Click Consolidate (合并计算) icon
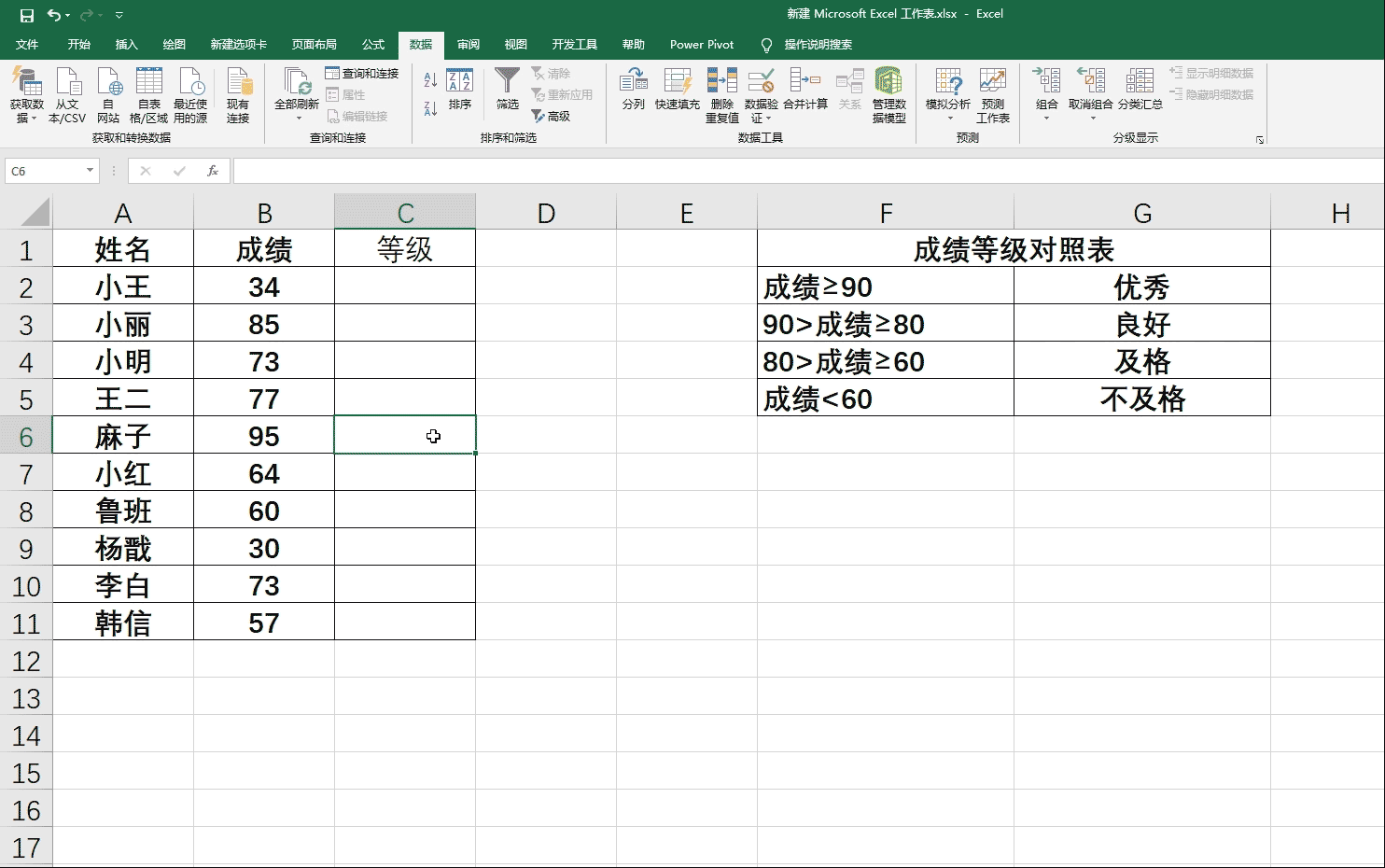The image size is (1385, 868). pyautogui.click(x=804, y=82)
